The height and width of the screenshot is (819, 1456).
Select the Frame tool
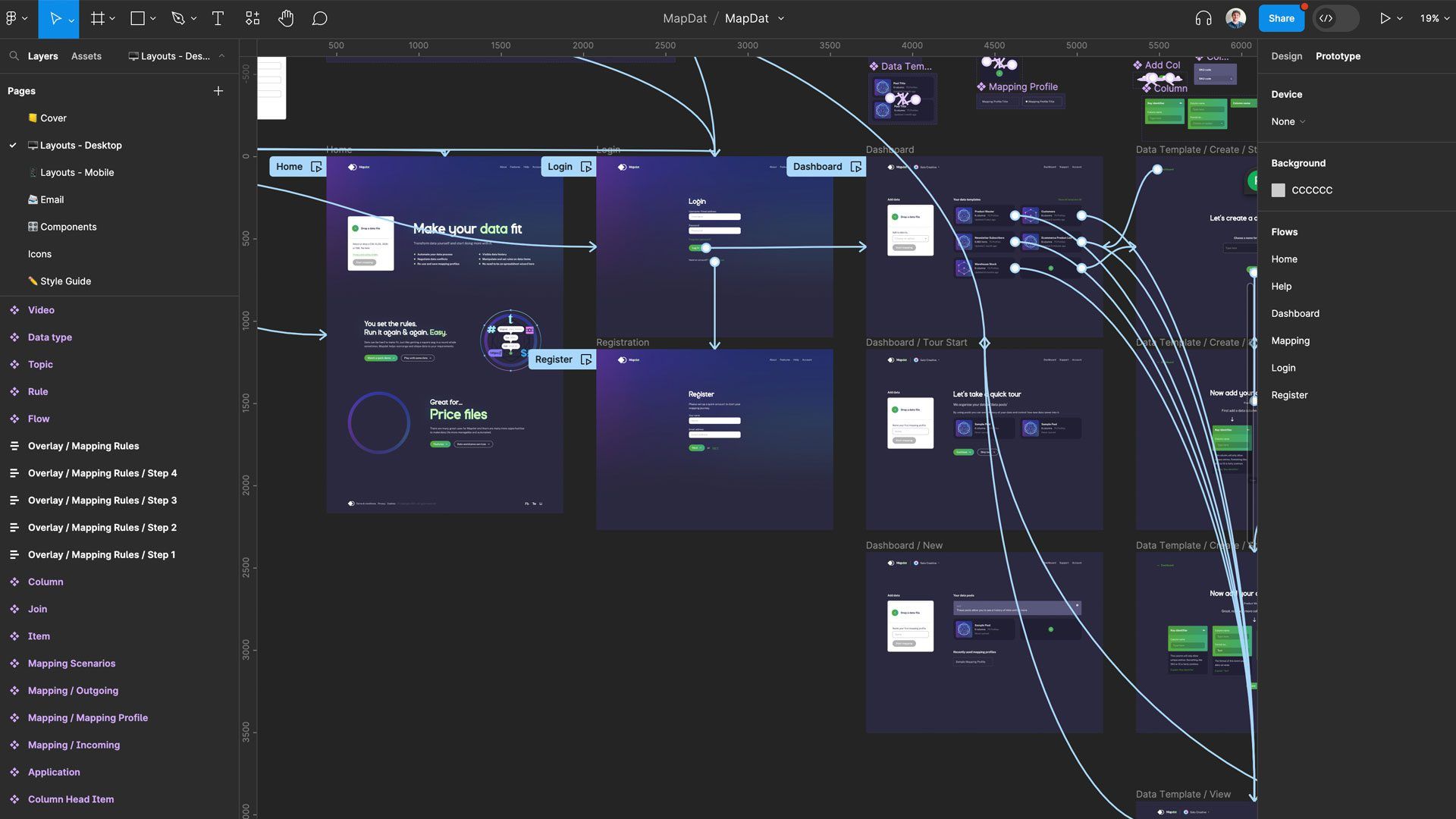[x=99, y=18]
